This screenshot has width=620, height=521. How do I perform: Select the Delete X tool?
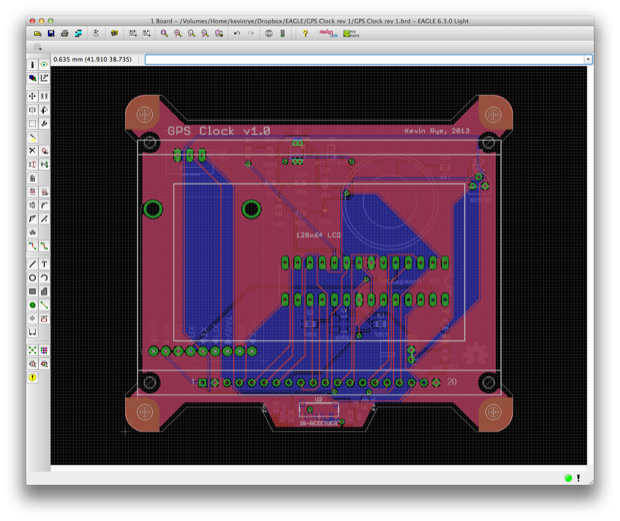(32, 151)
